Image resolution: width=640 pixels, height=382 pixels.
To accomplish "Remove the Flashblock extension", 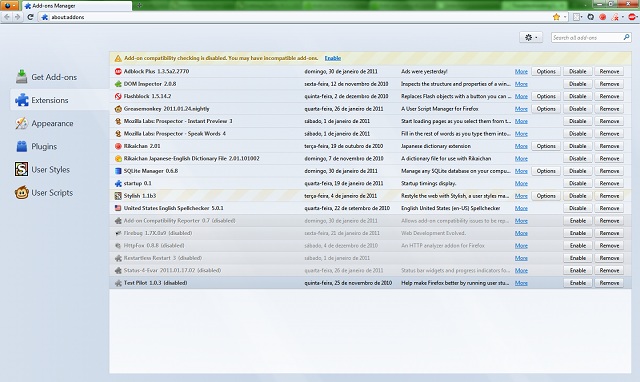I will tap(609, 96).
